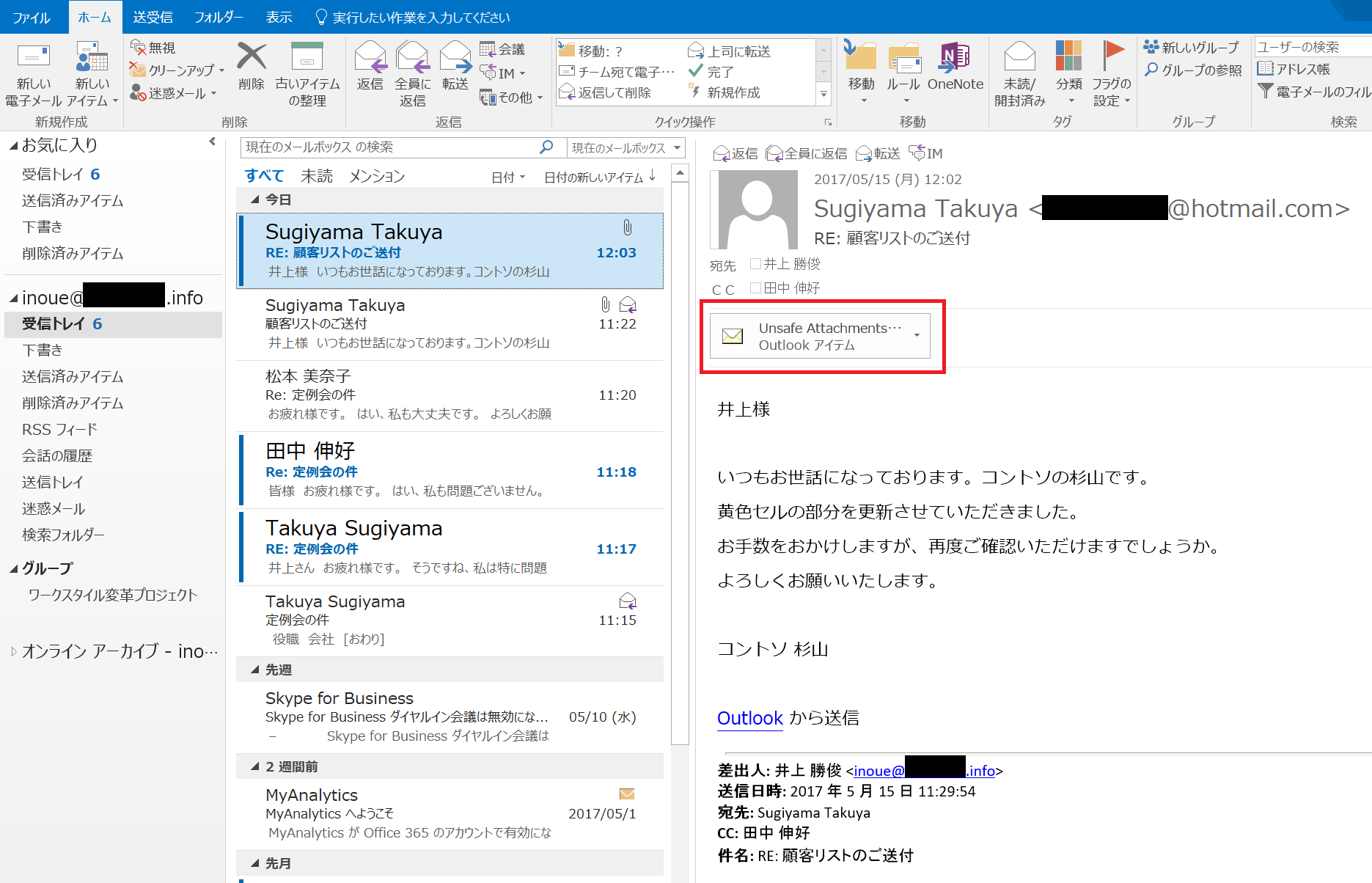The width and height of the screenshot is (1372, 883).
Task: Open the Skype for Business email
Action: [450, 717]
